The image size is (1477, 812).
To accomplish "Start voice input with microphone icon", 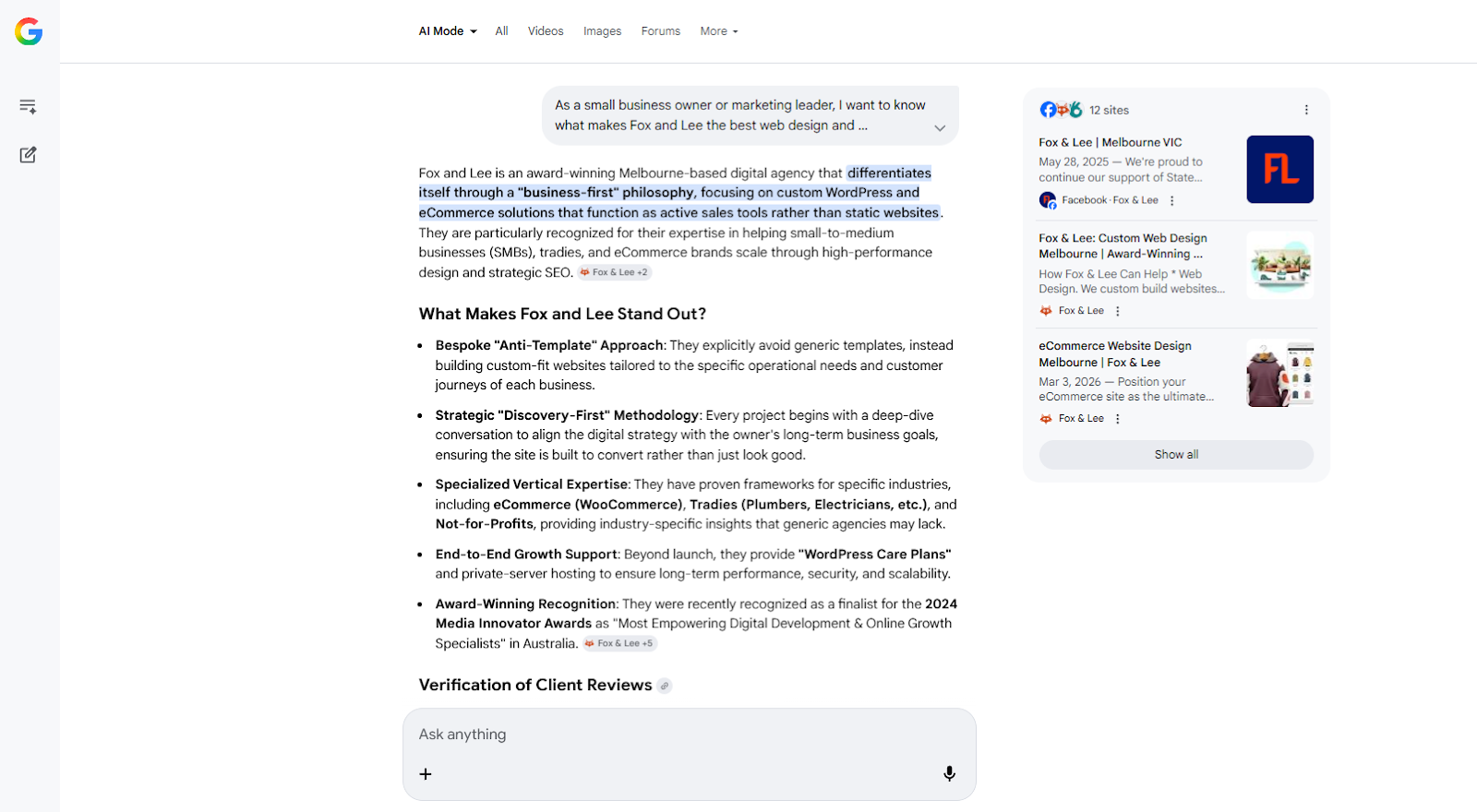I will click(x=949, y=774).
